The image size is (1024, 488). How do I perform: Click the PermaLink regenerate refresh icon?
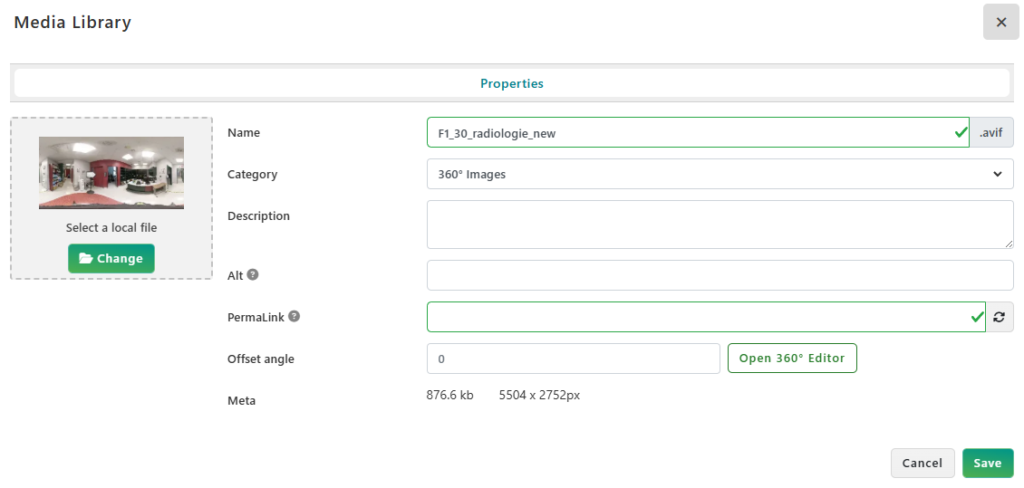(999, 317)
